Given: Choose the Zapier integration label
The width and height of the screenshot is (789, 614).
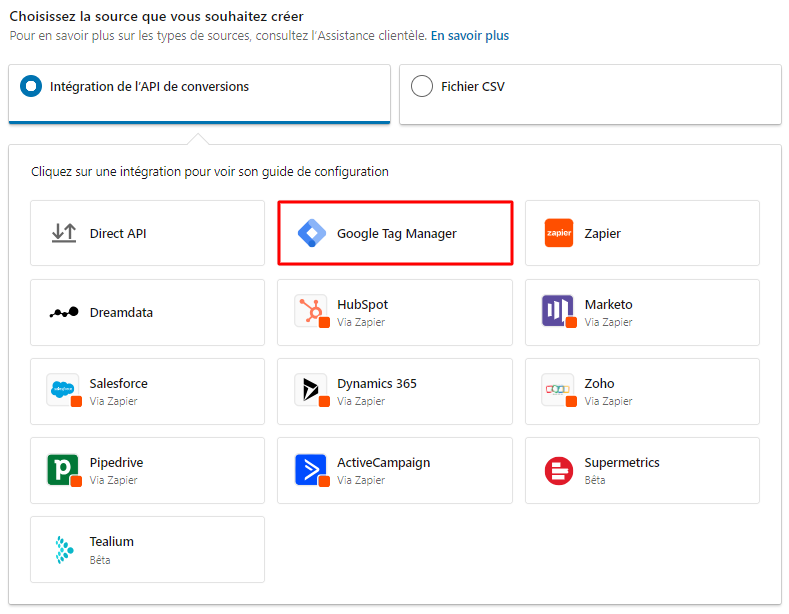Looking at the screenshot, I should [x=602, y=234].
